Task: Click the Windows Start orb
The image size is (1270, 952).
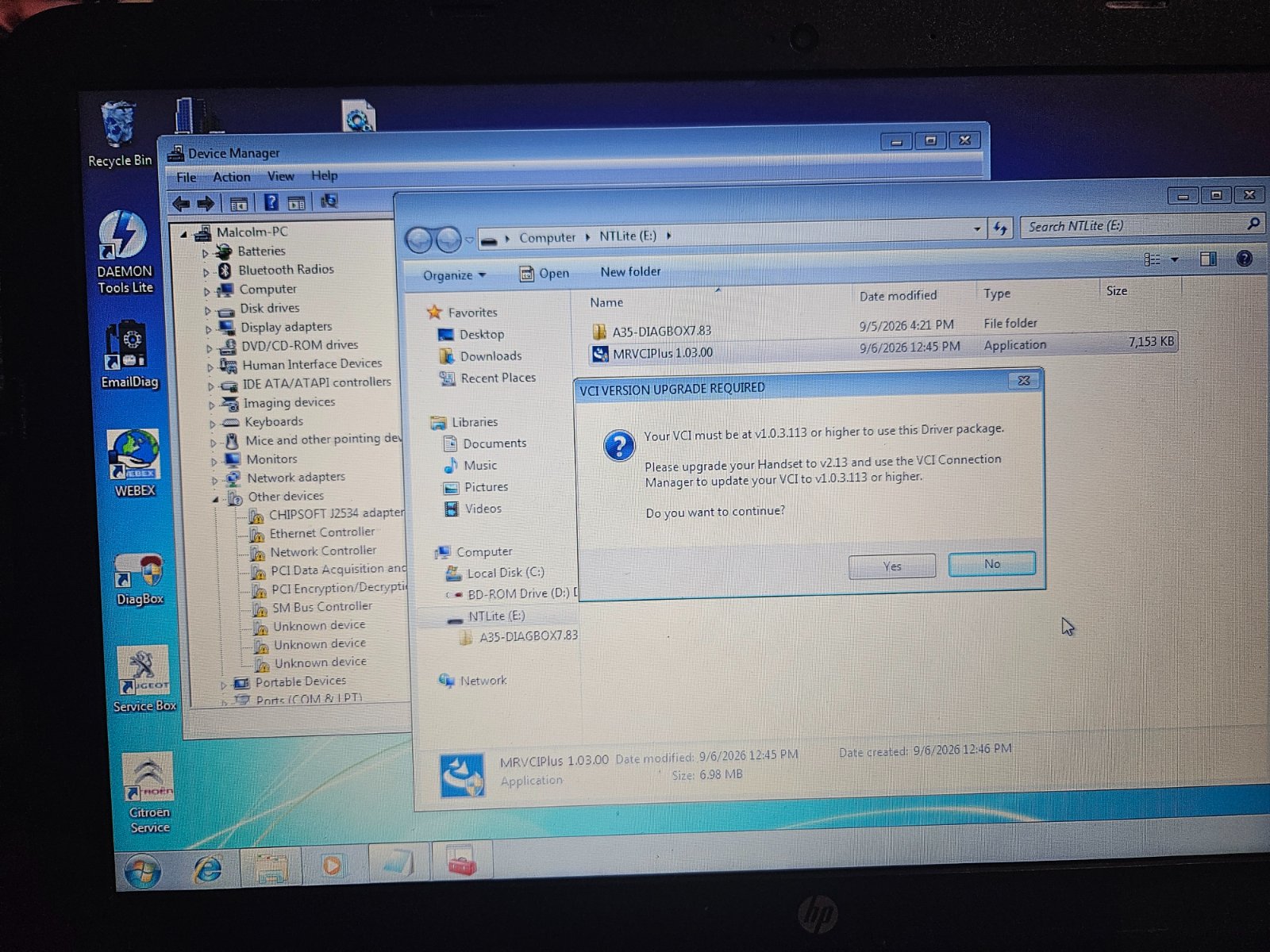Action: pyautogui.click(x=143, y=872)
